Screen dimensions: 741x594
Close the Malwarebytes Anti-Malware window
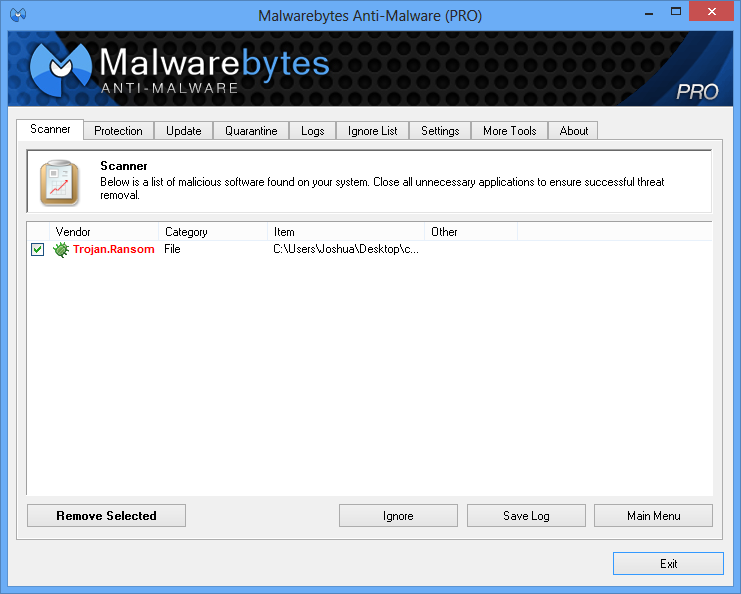712,11
